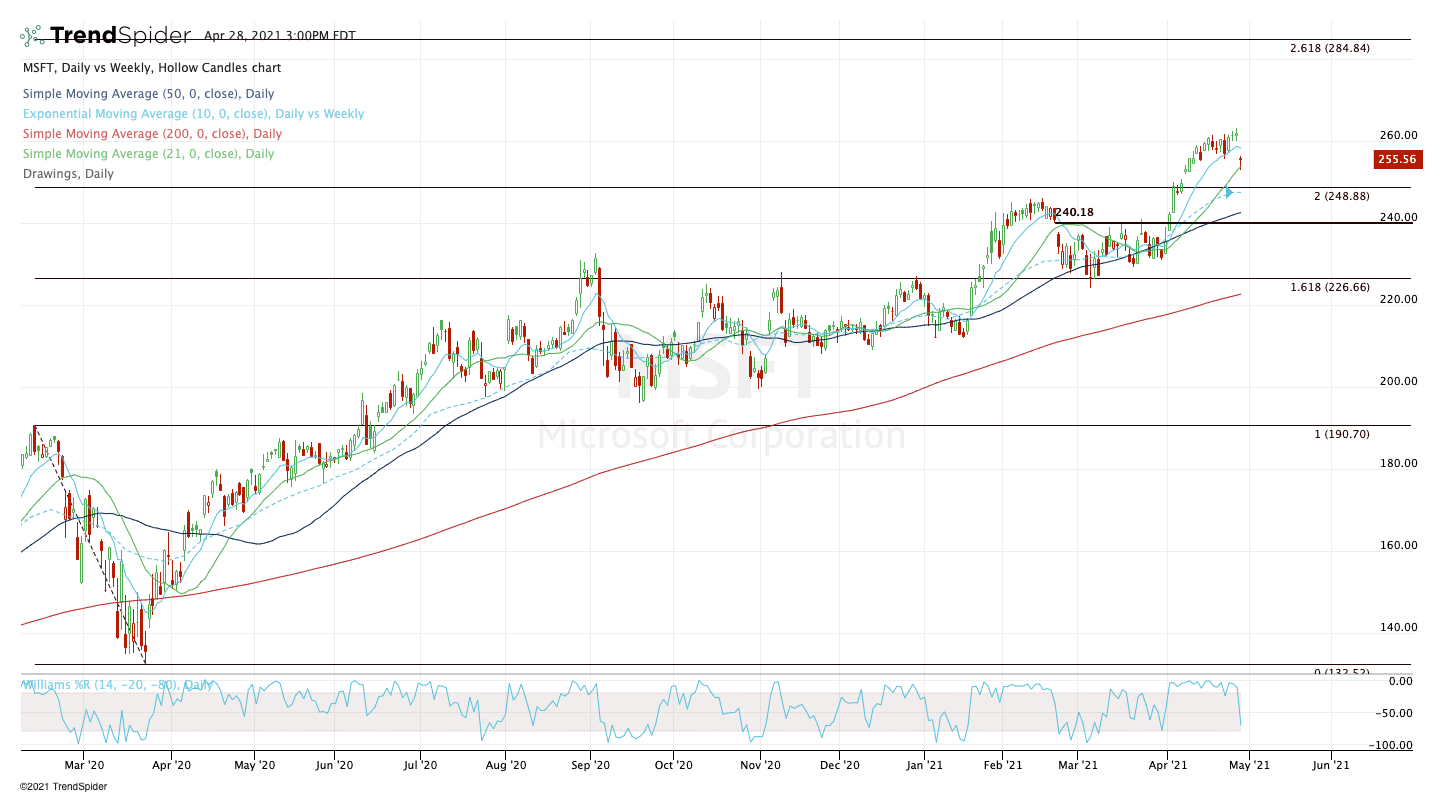Click the Drawings, Daily legend entry
The width and height of the screenshot is (1443, 796).
[x=68, y=174]
